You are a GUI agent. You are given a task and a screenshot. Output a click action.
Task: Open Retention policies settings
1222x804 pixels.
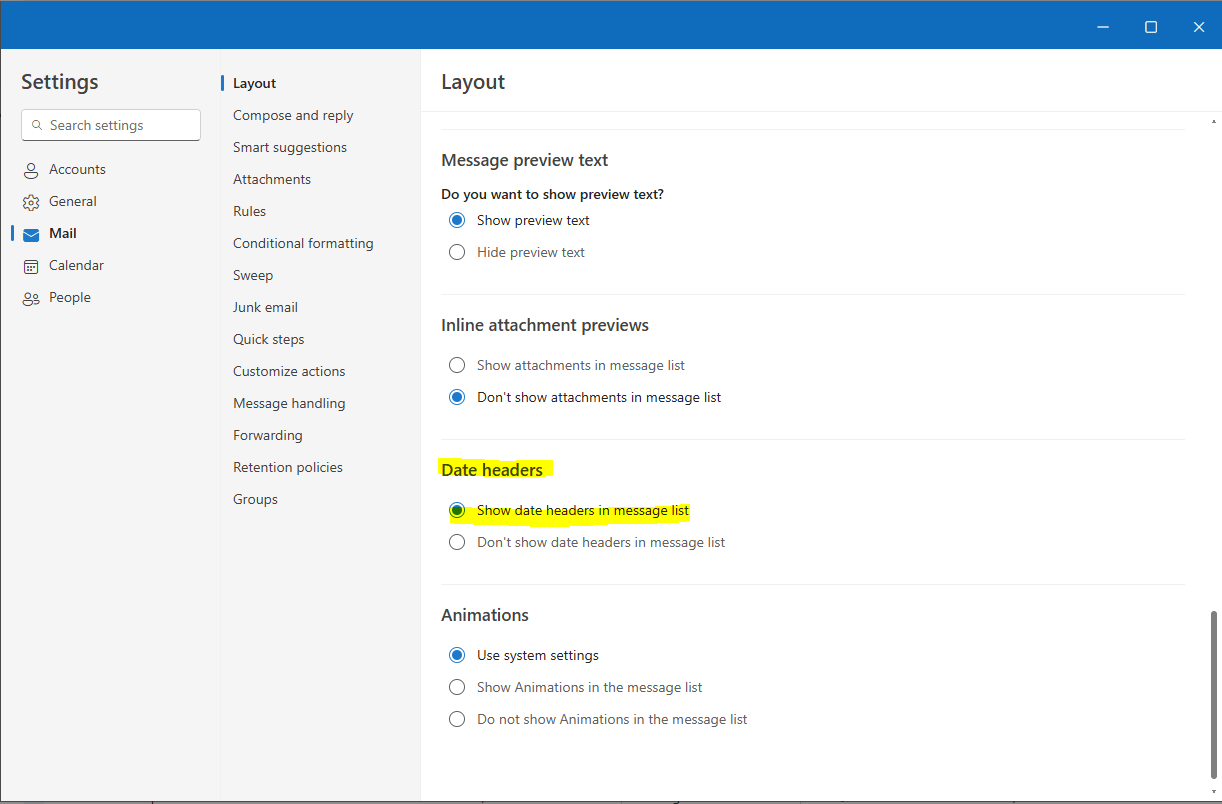288,468
